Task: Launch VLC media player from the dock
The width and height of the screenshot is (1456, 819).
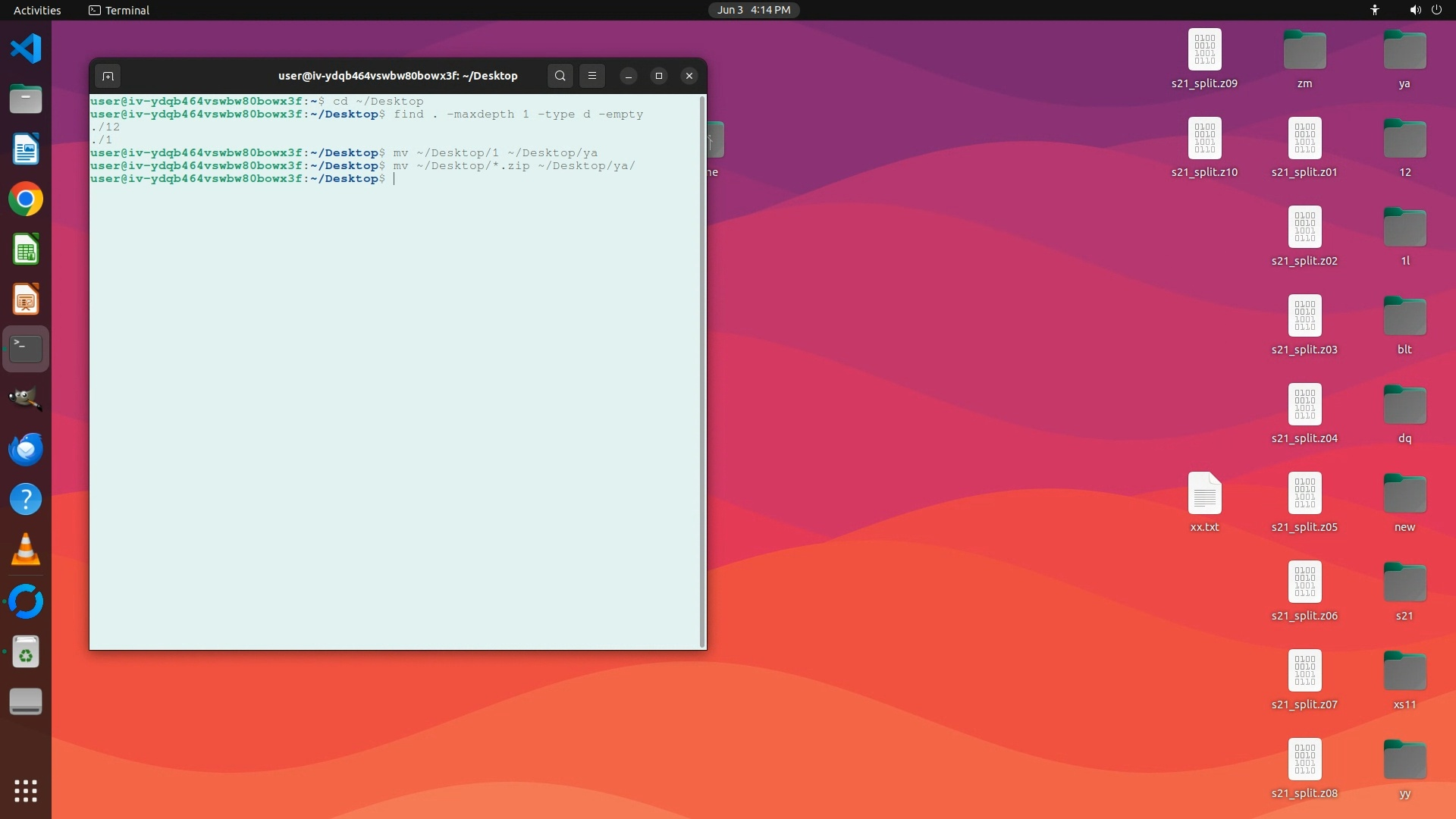Action: click(x=26, y=550)
